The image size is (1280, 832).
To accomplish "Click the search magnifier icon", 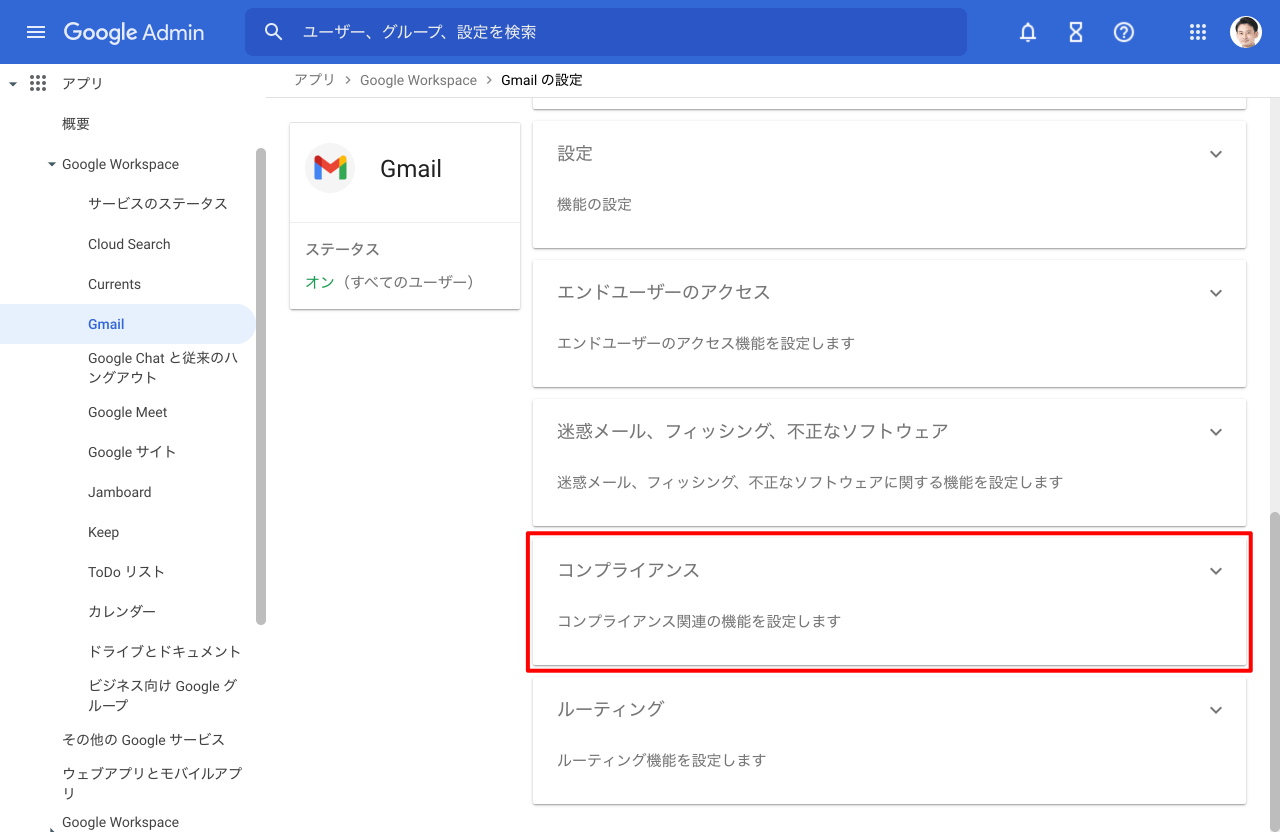I will [x=274, y=32].
